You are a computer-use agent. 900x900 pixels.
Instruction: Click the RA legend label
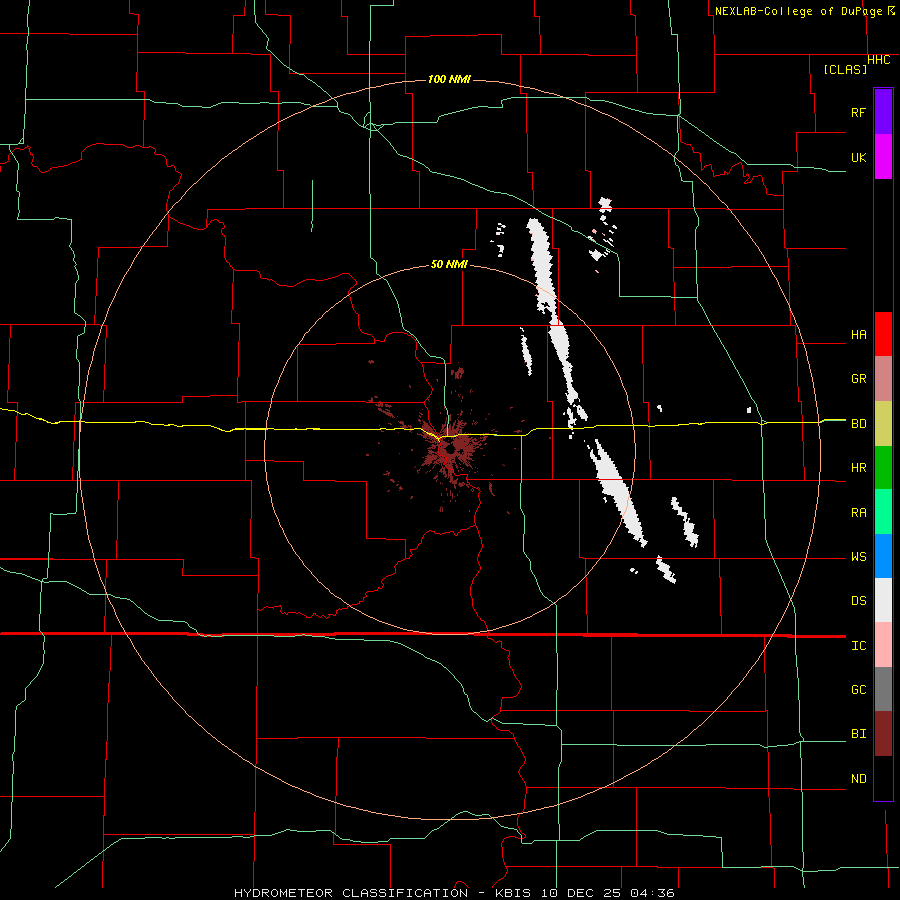858,513
